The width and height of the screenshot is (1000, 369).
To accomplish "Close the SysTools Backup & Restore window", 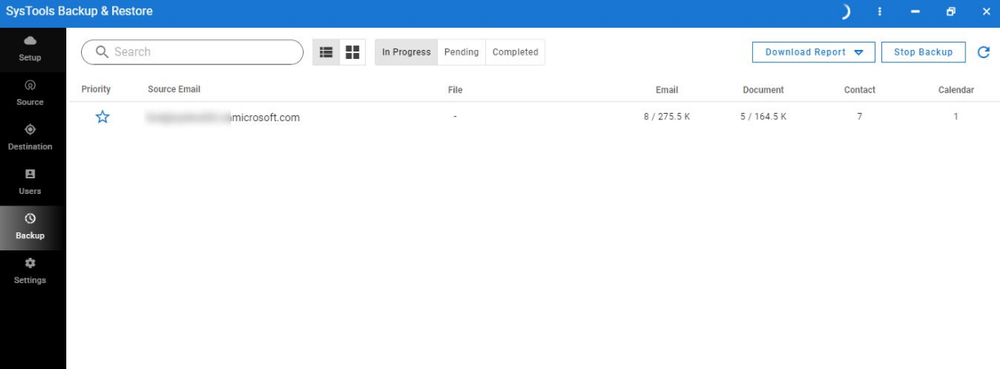I will (x=986, y=11).
